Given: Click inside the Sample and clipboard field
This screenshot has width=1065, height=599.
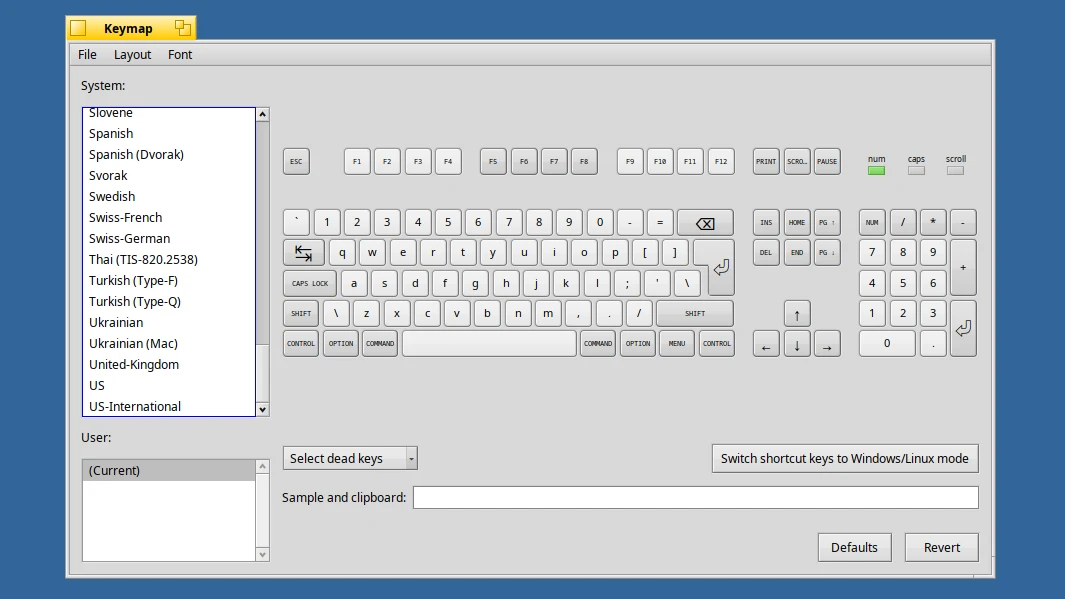Looking at the screenshot, I should coord(695,497).
